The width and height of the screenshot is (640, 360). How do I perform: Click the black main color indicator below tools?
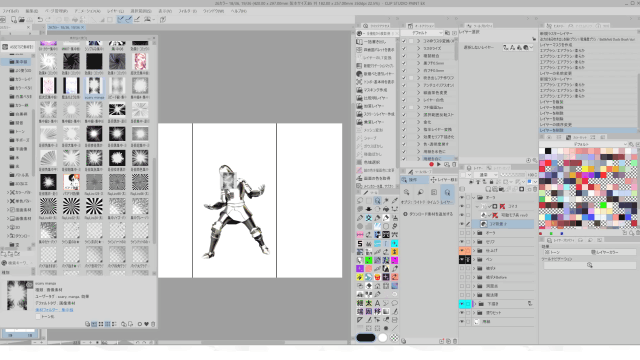coord(365,338)
